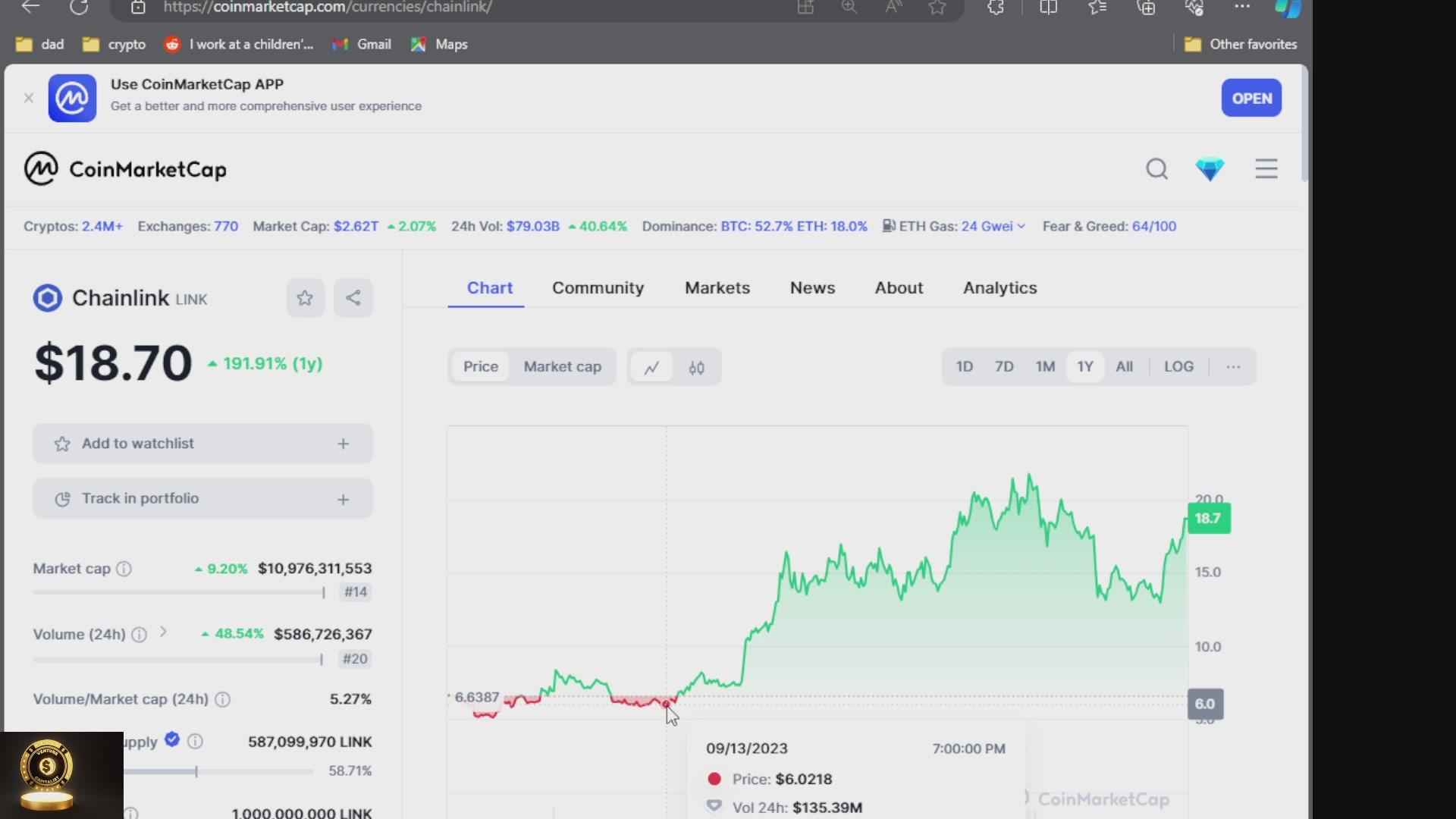Switch to the Markets tab
This screenshot has height=819, width=1456.
[x=717, y=288]
